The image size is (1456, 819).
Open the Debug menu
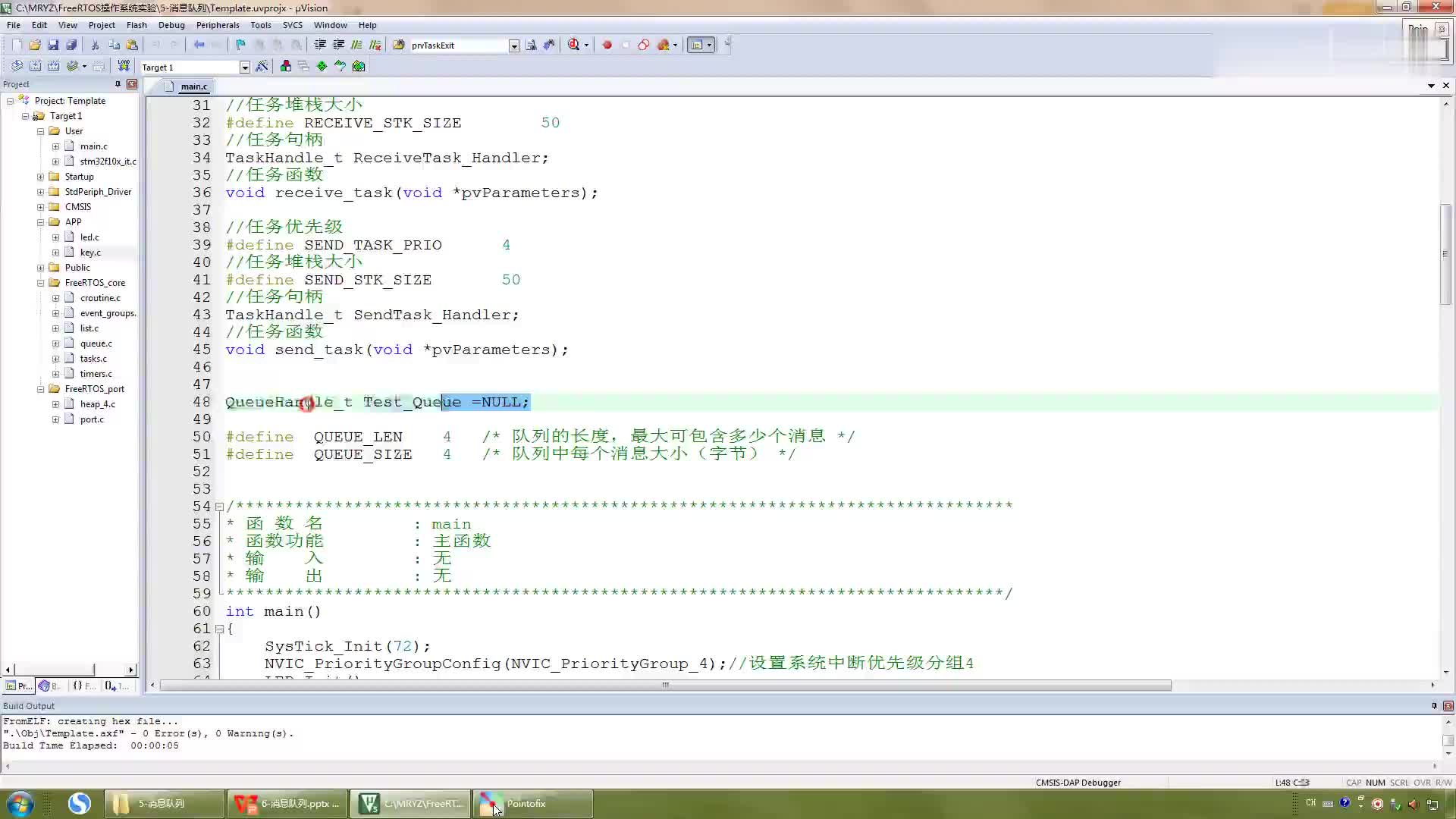(x=171, y=25)
